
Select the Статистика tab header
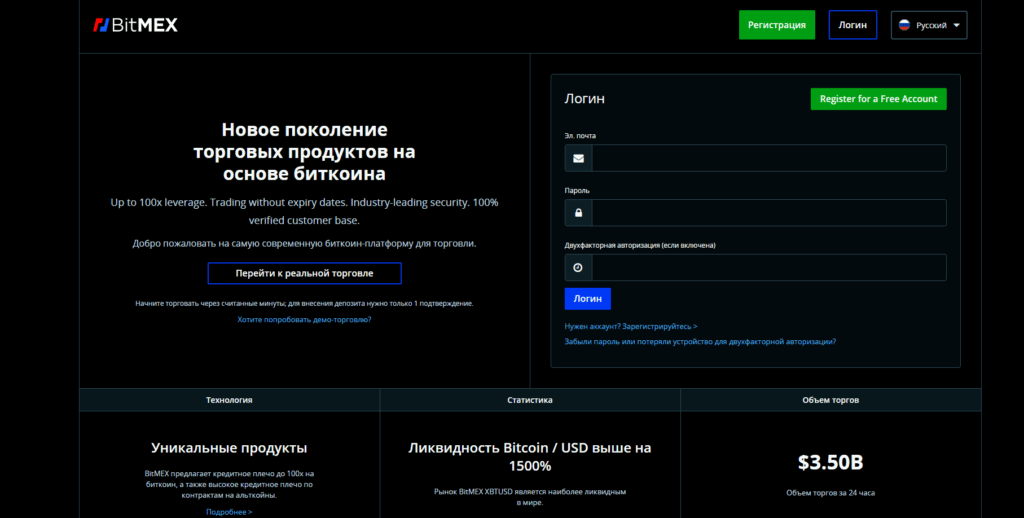point(530,400)
